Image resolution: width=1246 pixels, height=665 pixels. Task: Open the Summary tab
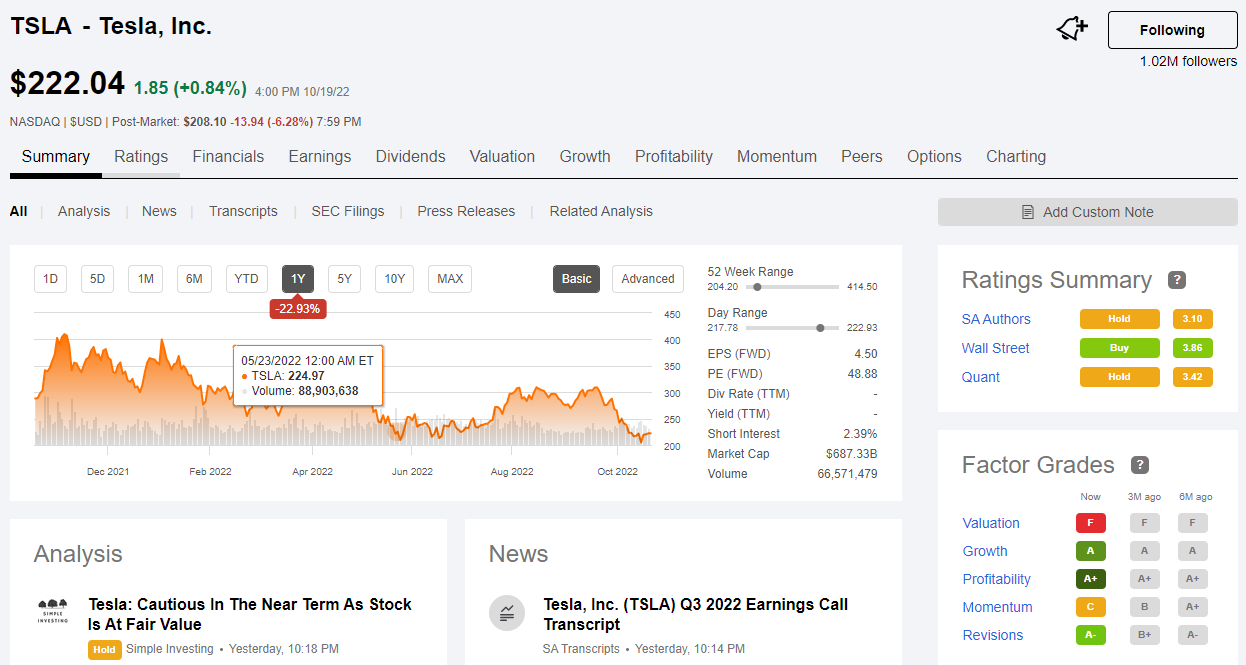(x=56, y=157)
